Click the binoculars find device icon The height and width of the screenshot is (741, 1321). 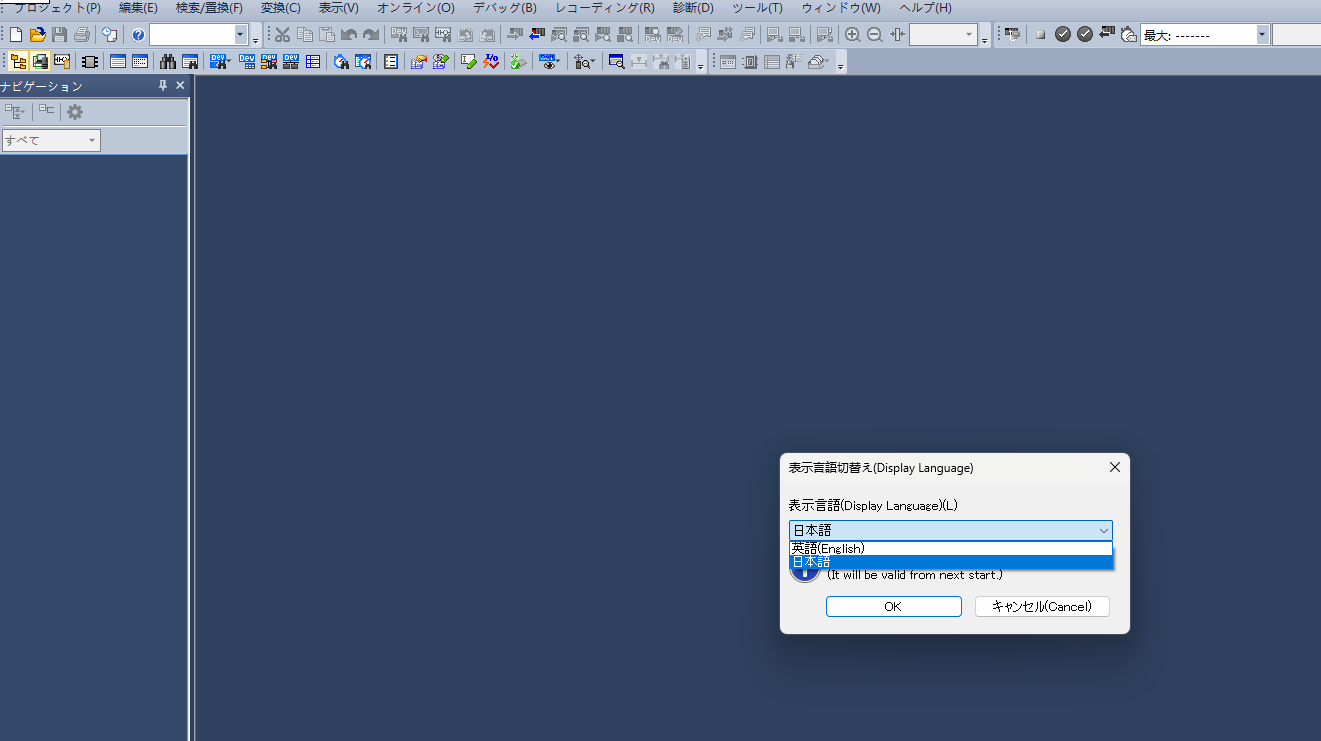coord(168,62)
